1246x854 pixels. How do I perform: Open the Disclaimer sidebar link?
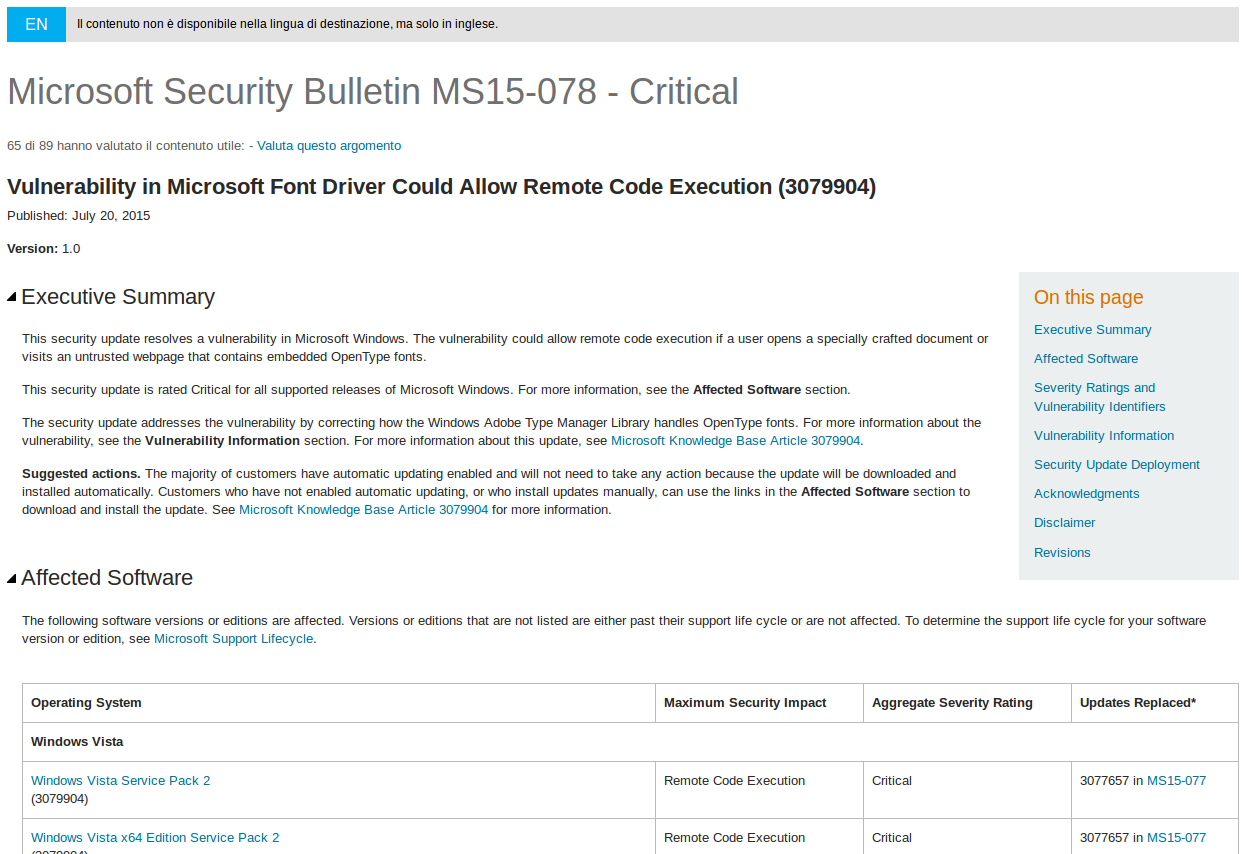tap(1064, 523)
